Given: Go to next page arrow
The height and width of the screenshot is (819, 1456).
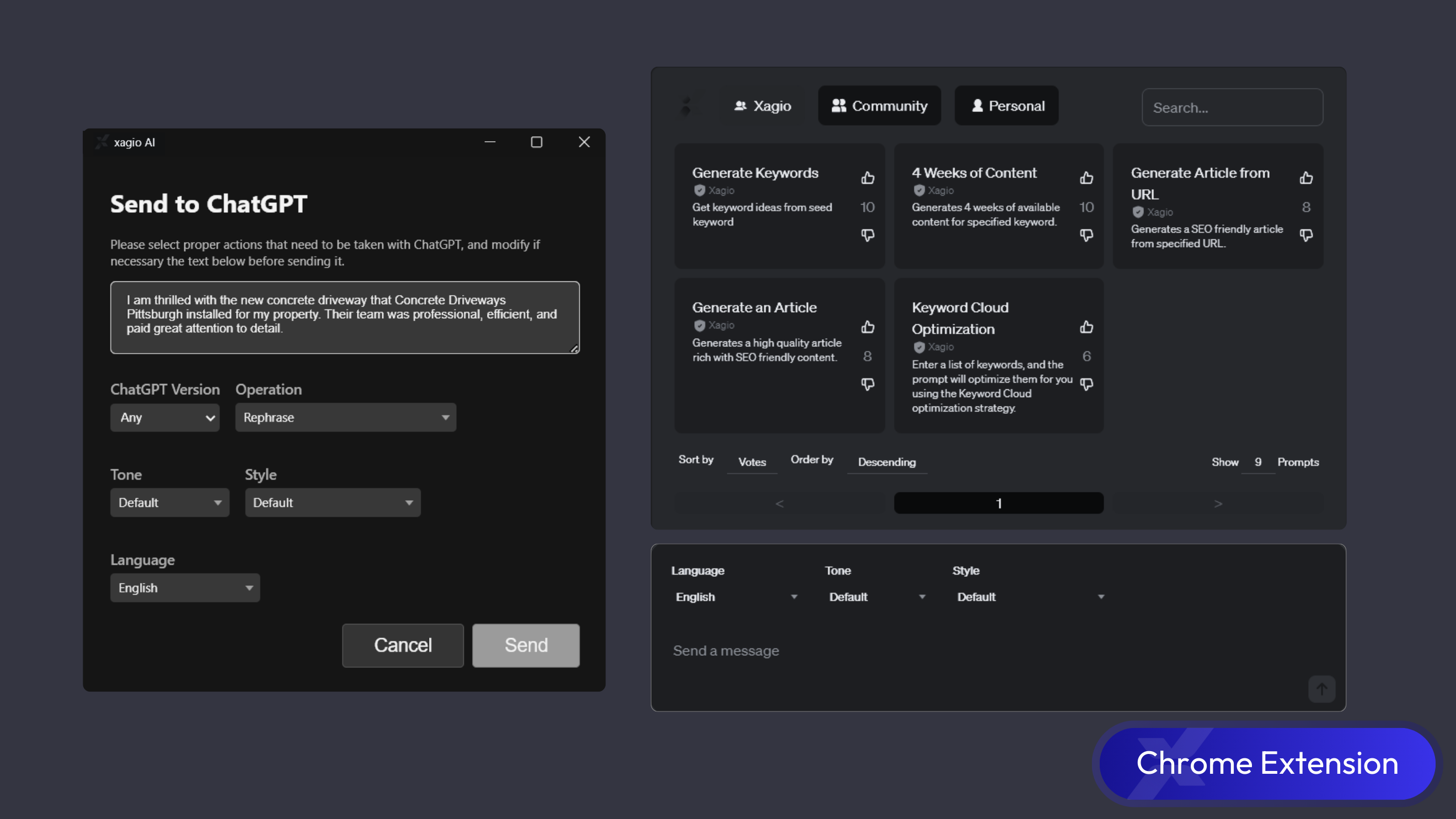Looking at the screenshot, I should [x=1218, y=503].
